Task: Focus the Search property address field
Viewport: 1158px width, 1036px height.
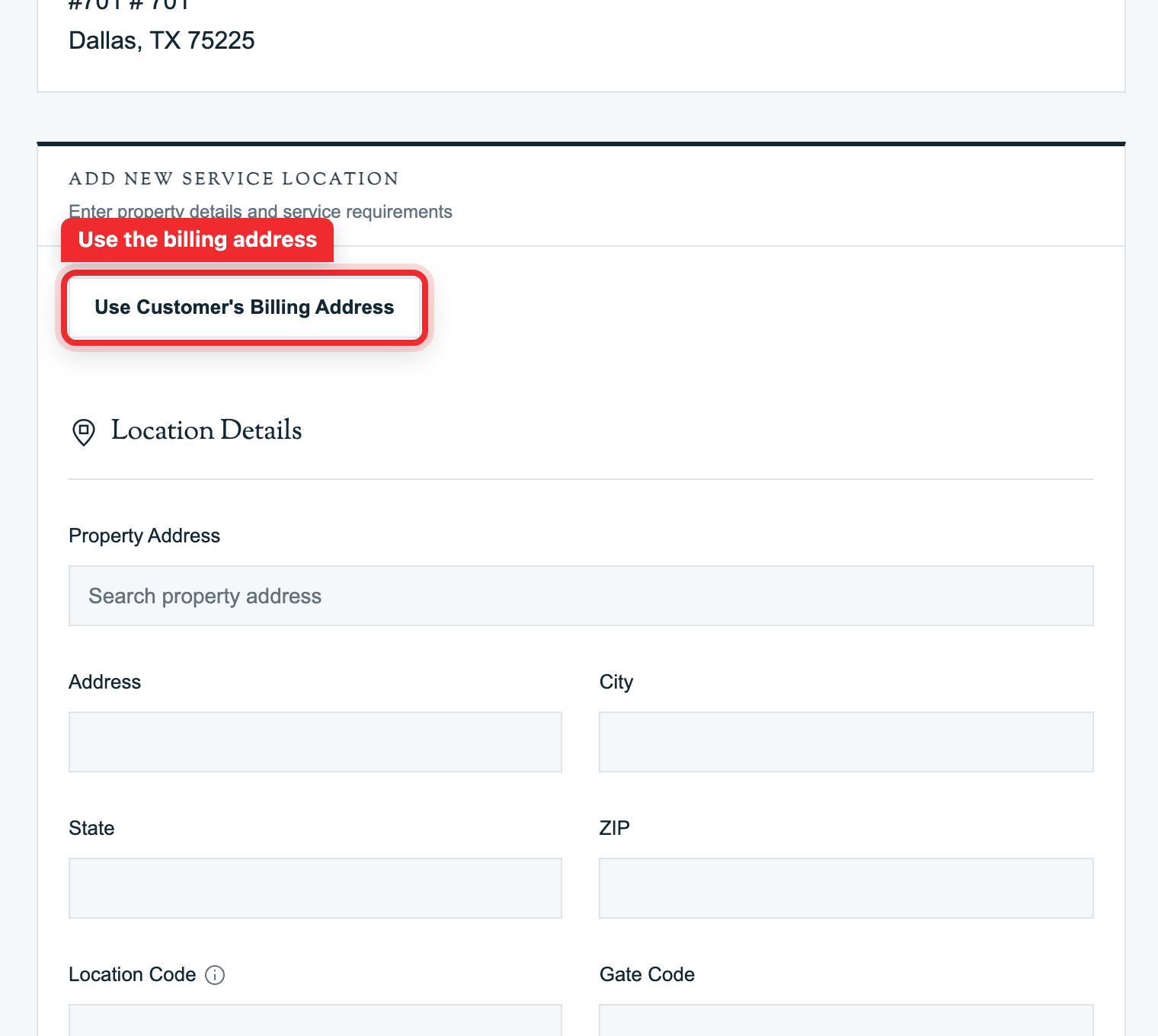Action: (581, 596)
